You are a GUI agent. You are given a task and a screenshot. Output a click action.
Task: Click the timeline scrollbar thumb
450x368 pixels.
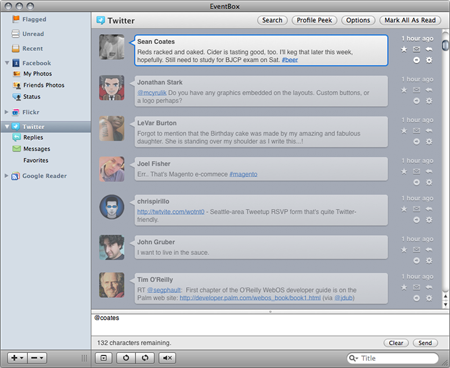click(445, 45)
